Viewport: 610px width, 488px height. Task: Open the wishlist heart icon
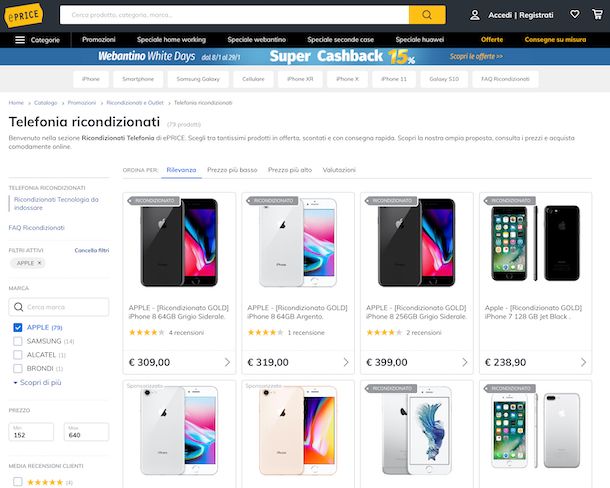click(575, 14)
